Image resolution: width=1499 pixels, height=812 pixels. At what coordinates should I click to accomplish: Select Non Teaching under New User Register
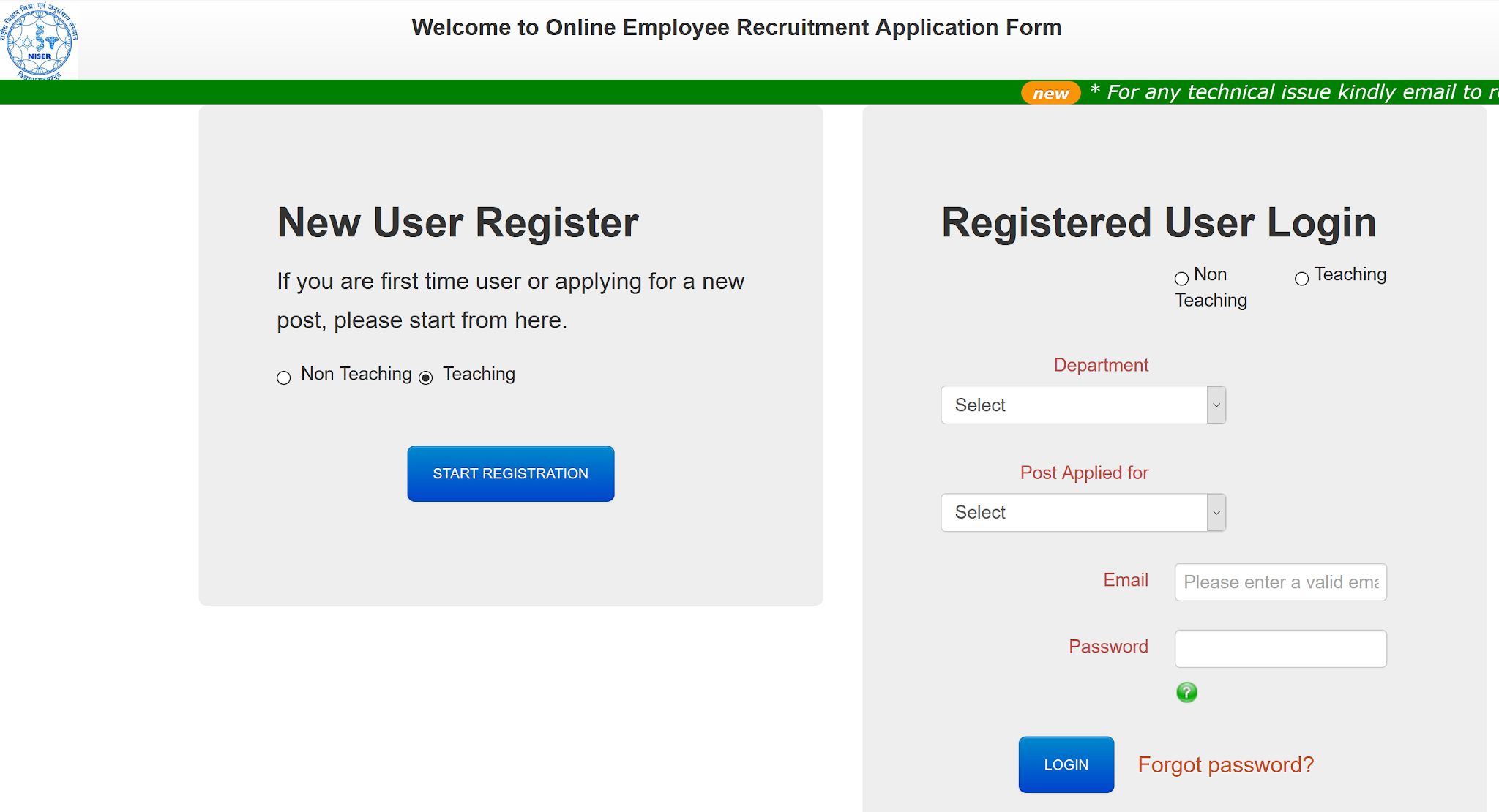tap(284, 377)
